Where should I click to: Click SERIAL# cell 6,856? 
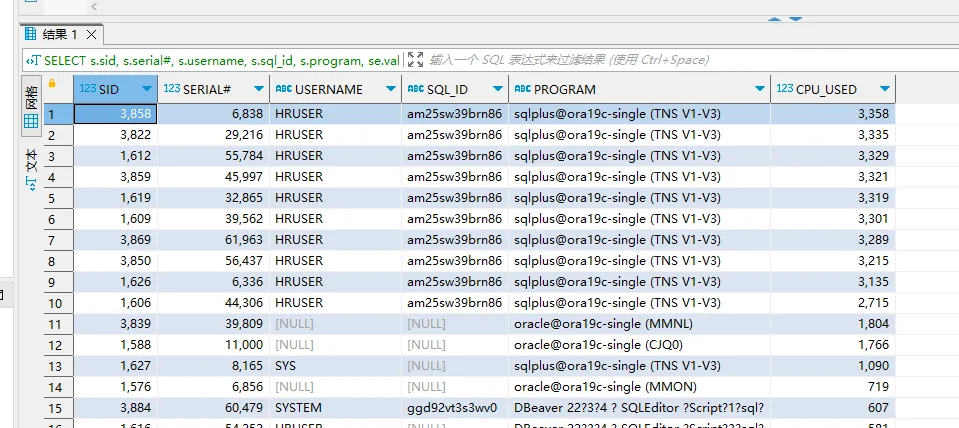pyautogui.click(x=213, y=387)
